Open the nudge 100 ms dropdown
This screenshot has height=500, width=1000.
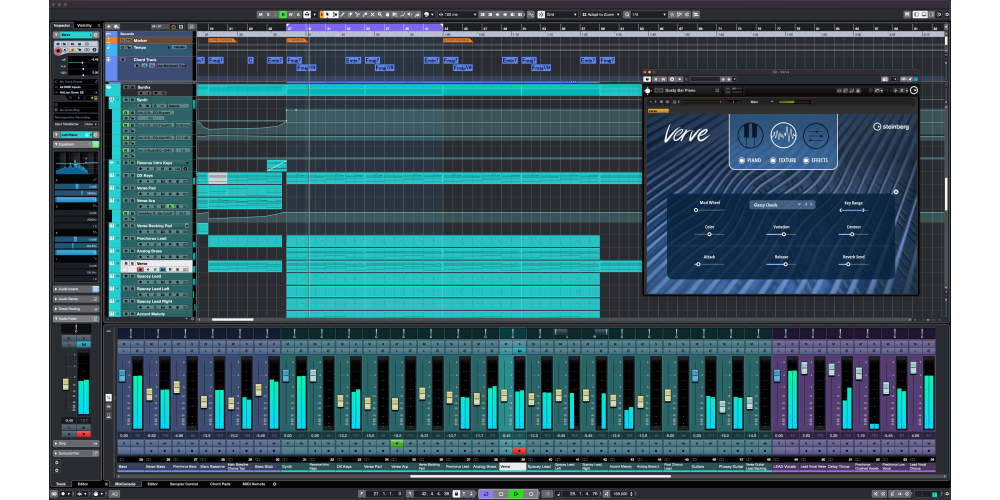pyautogui.click(x=460, y=14)
